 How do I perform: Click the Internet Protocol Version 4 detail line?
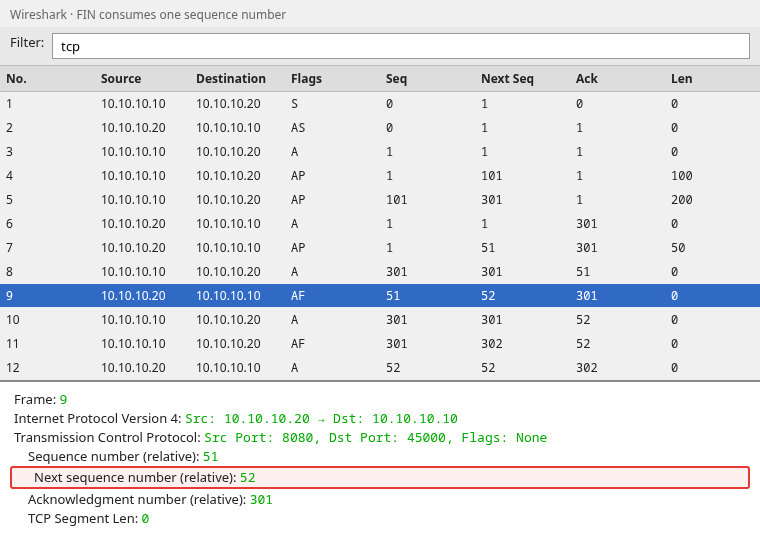pos(236,418)
